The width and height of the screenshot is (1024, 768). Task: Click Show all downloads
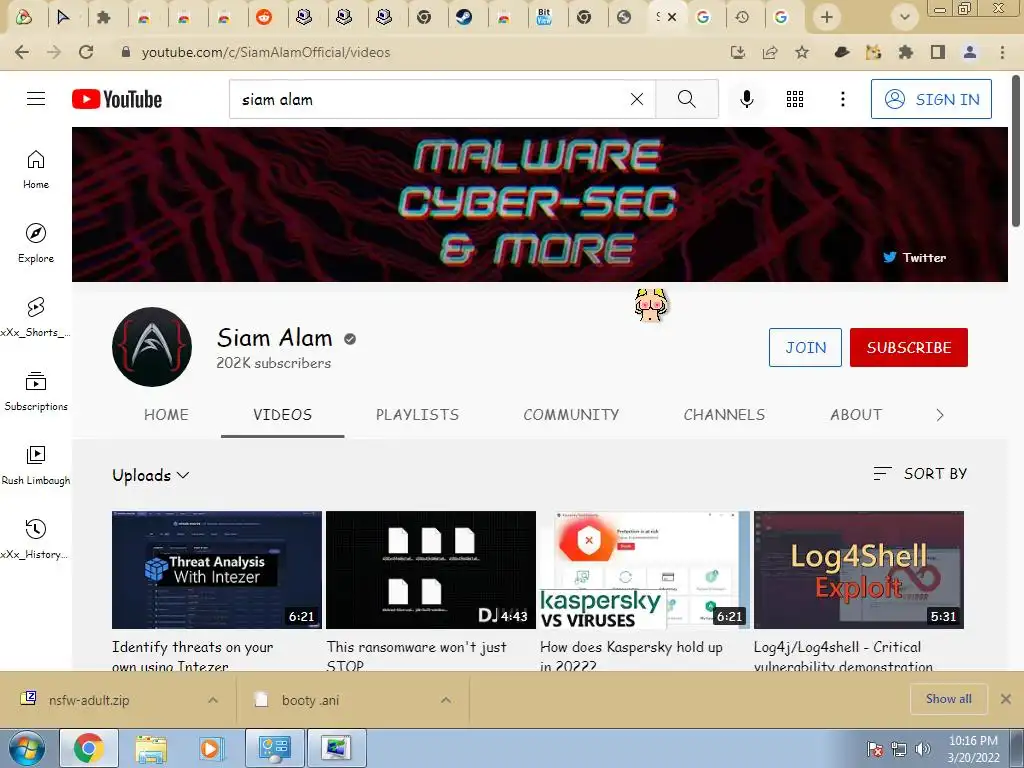pyautogui.click(x=948, y=699)
